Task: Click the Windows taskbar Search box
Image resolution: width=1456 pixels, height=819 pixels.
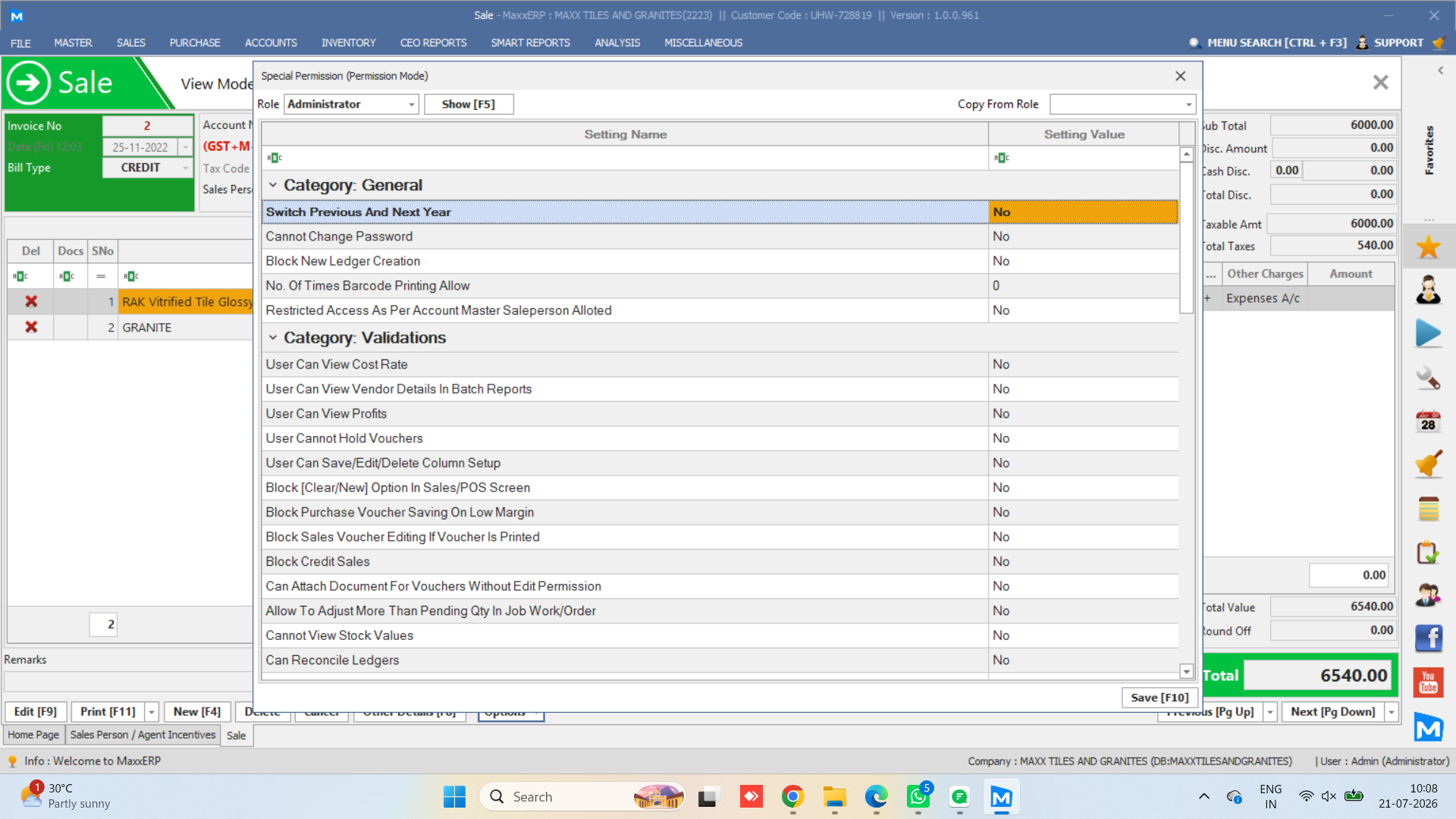Action: 582,797
